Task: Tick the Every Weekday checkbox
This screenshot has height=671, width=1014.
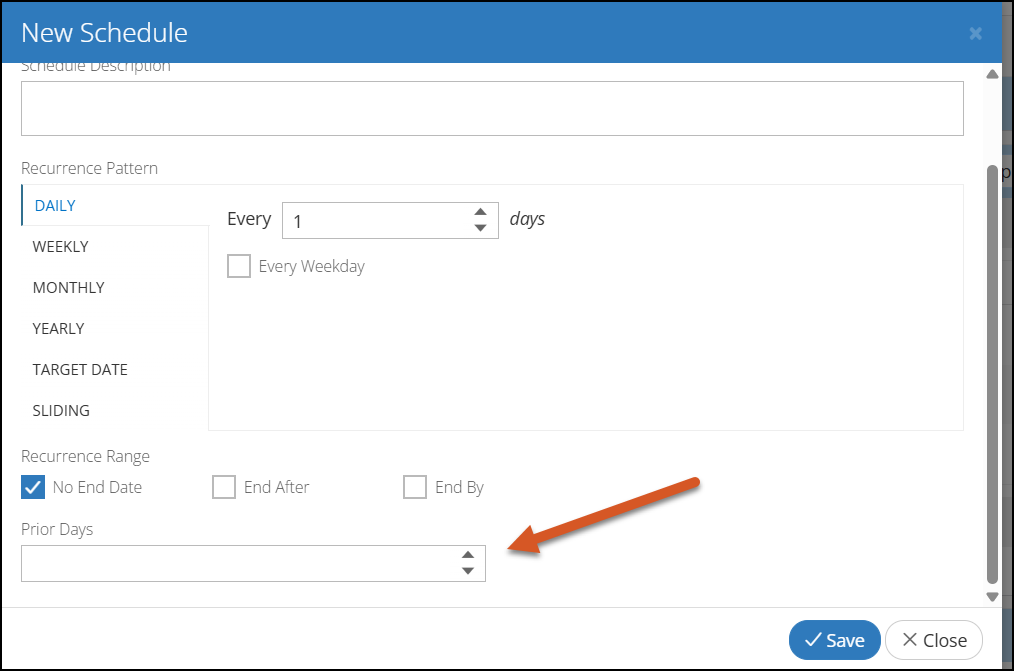Action: 239,266
